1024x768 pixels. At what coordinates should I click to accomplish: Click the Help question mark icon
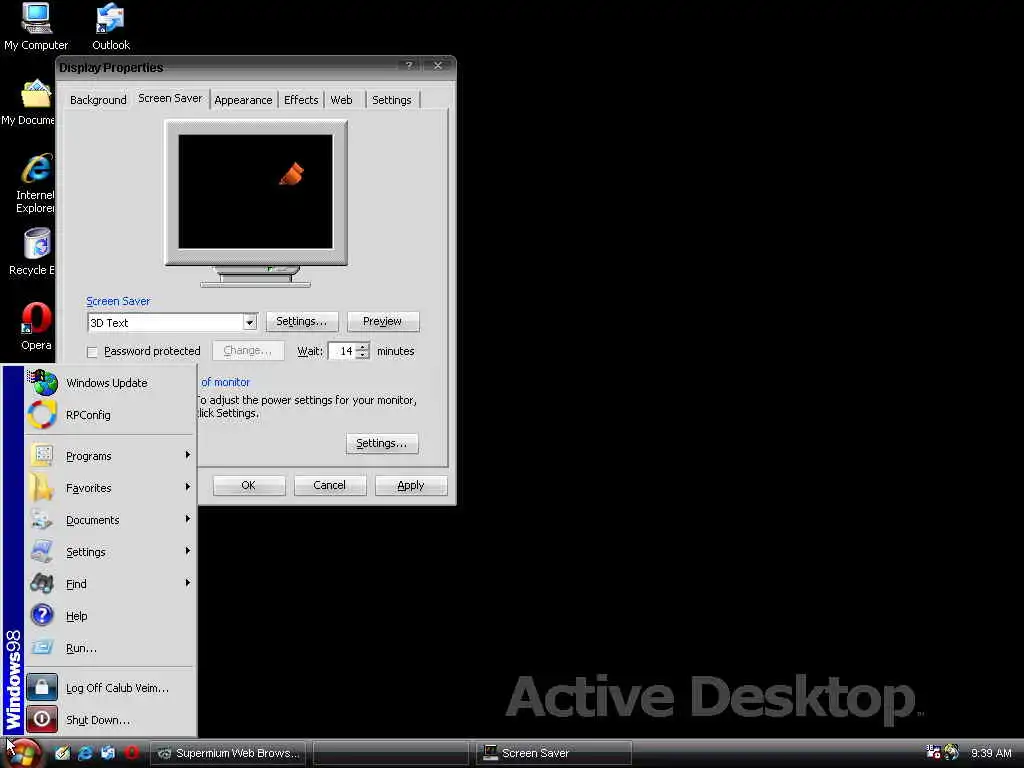tap(42, 615)
